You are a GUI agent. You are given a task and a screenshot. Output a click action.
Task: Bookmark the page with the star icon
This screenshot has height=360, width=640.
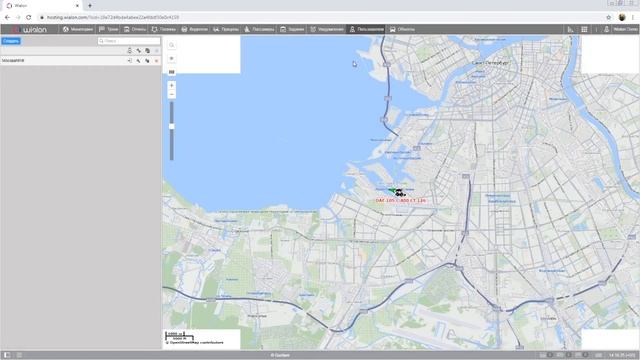pyautogui.click(x=609, y=18)
